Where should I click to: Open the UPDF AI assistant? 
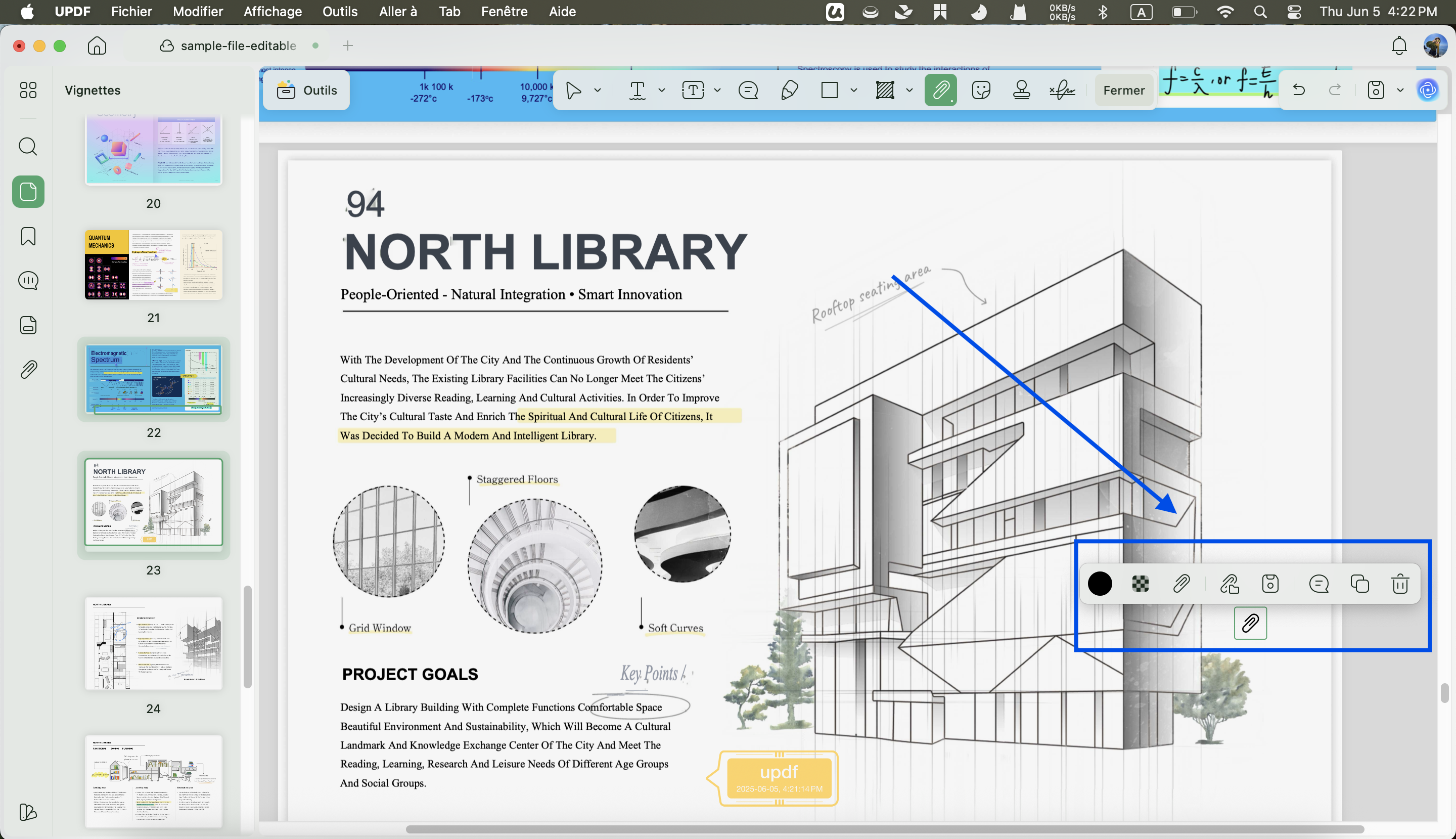(1427, 91)
